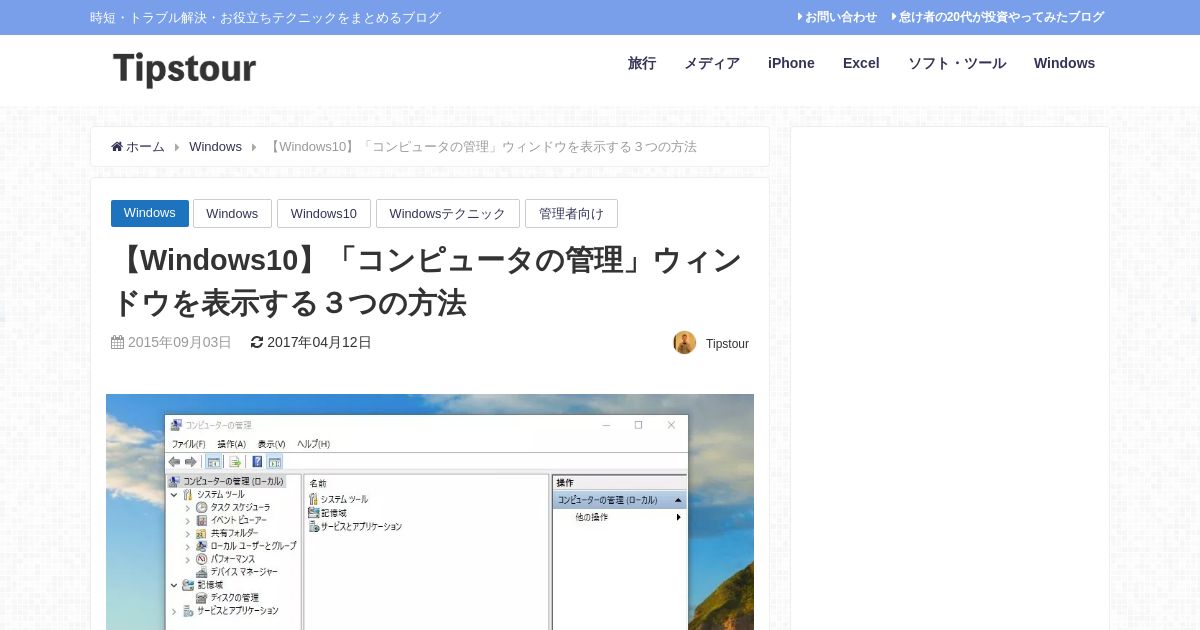This screenshot has width=1200, height=630.
Task: Open the 他の操作 submenu arrow
Action: [678, 517]
